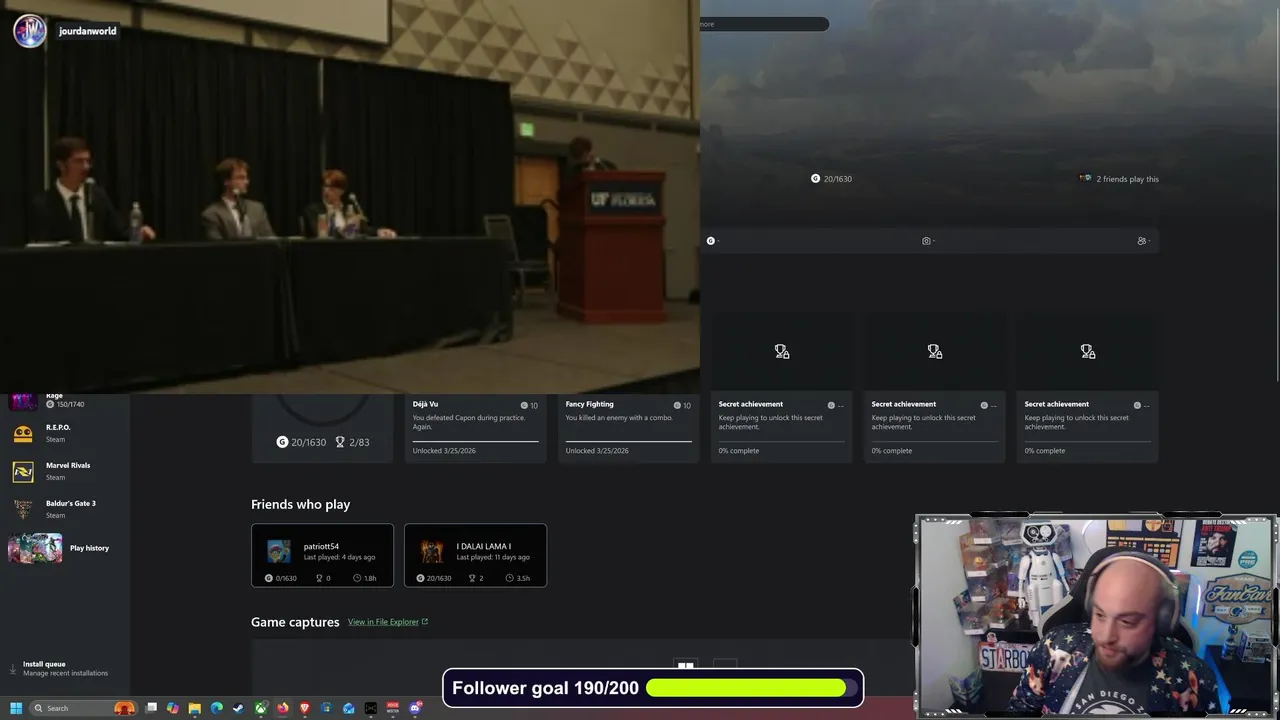Open the patriott54 friend card
The height and width of the screenshot is (720, 1280).
[322, 555]
